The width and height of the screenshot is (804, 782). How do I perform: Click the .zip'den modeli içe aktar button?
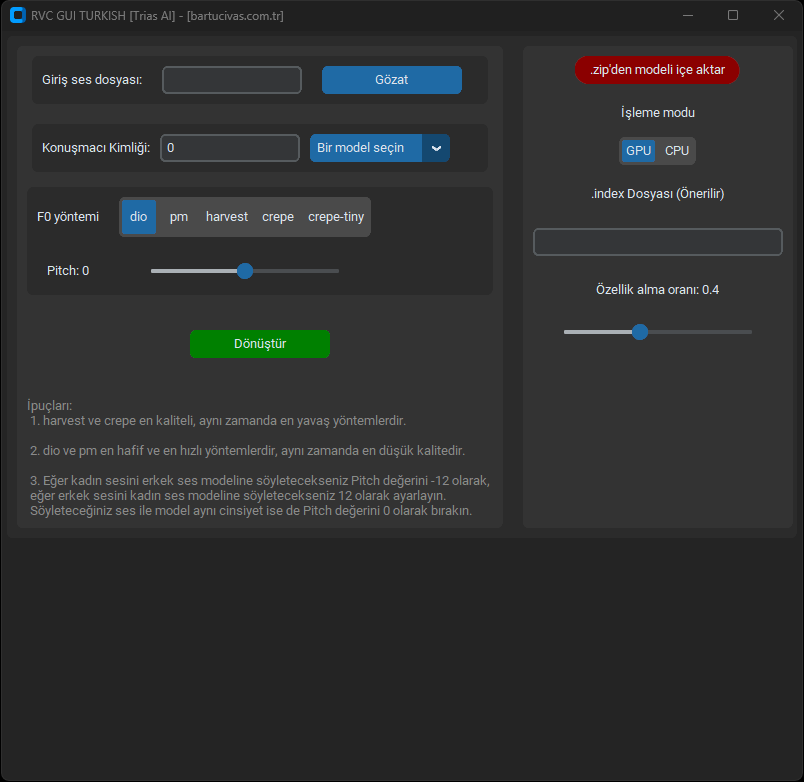[x=657, y=70]
